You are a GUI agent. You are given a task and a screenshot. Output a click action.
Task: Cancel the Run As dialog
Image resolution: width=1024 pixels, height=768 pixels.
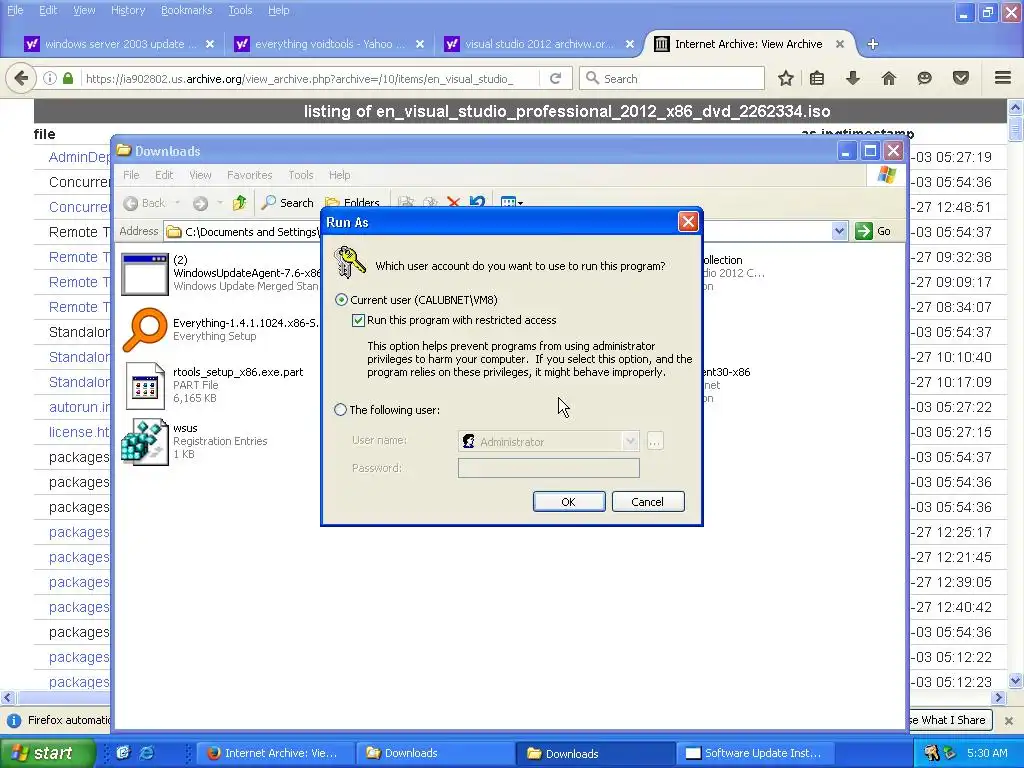point(648,502)
